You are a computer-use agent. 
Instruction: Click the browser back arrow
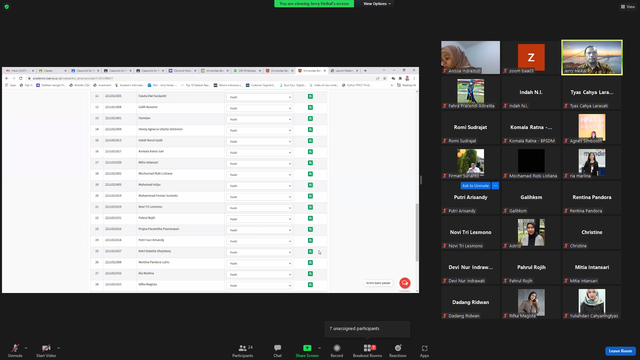[x=7, y=78]
